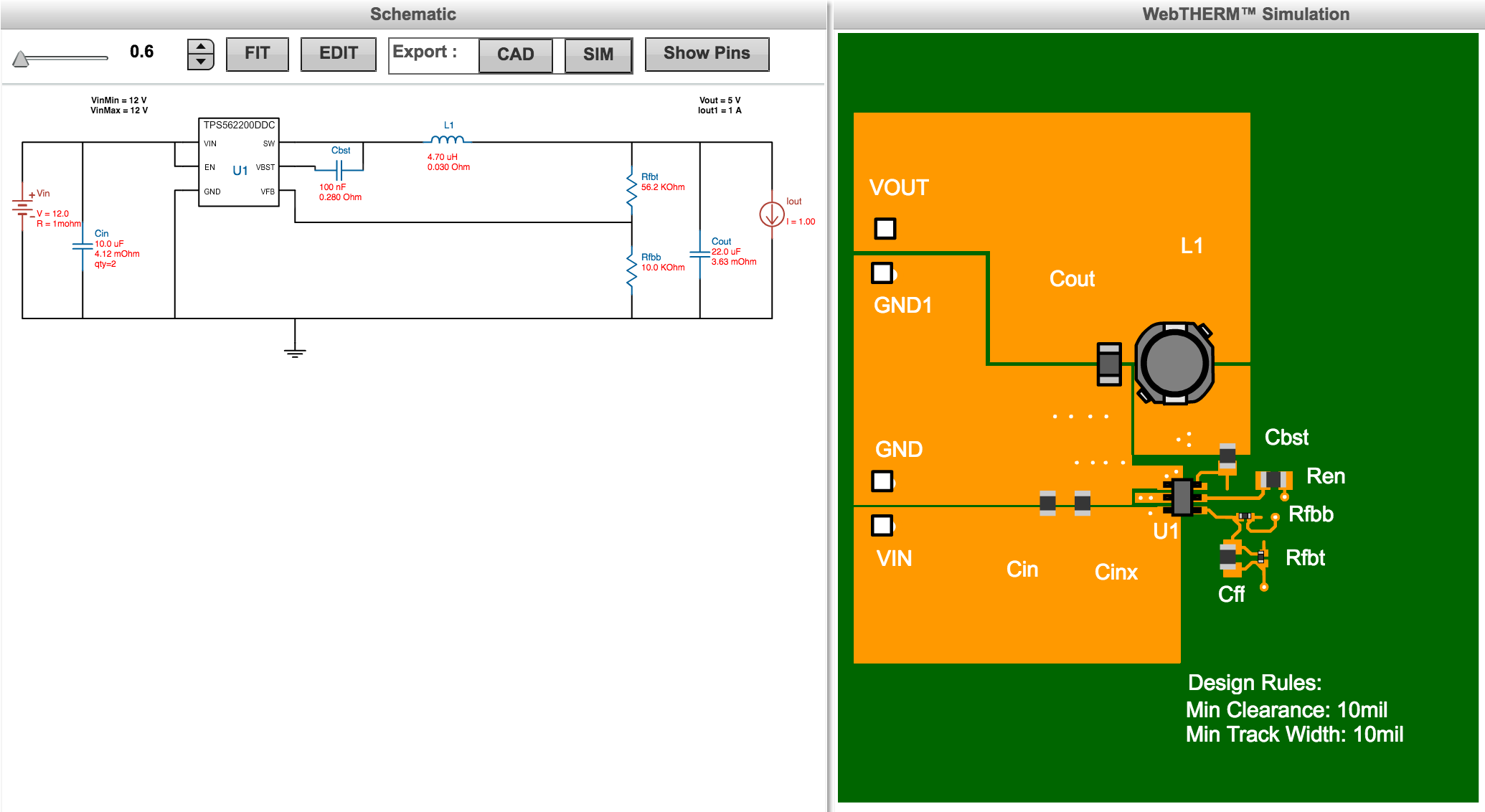Open the Export CAD option

pyautogui.click(x=515, y=54)
